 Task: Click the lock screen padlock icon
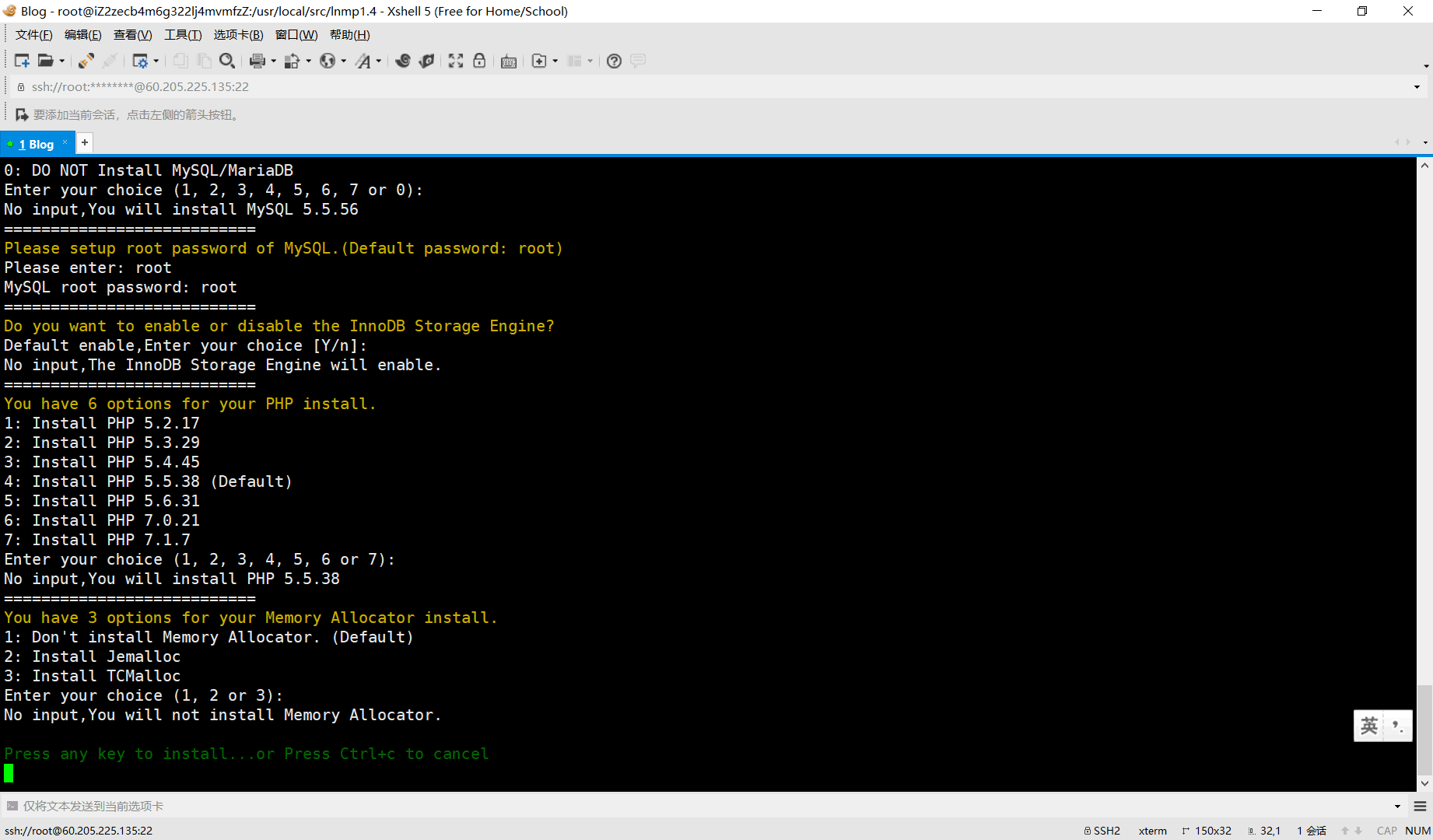click(479, 61)
